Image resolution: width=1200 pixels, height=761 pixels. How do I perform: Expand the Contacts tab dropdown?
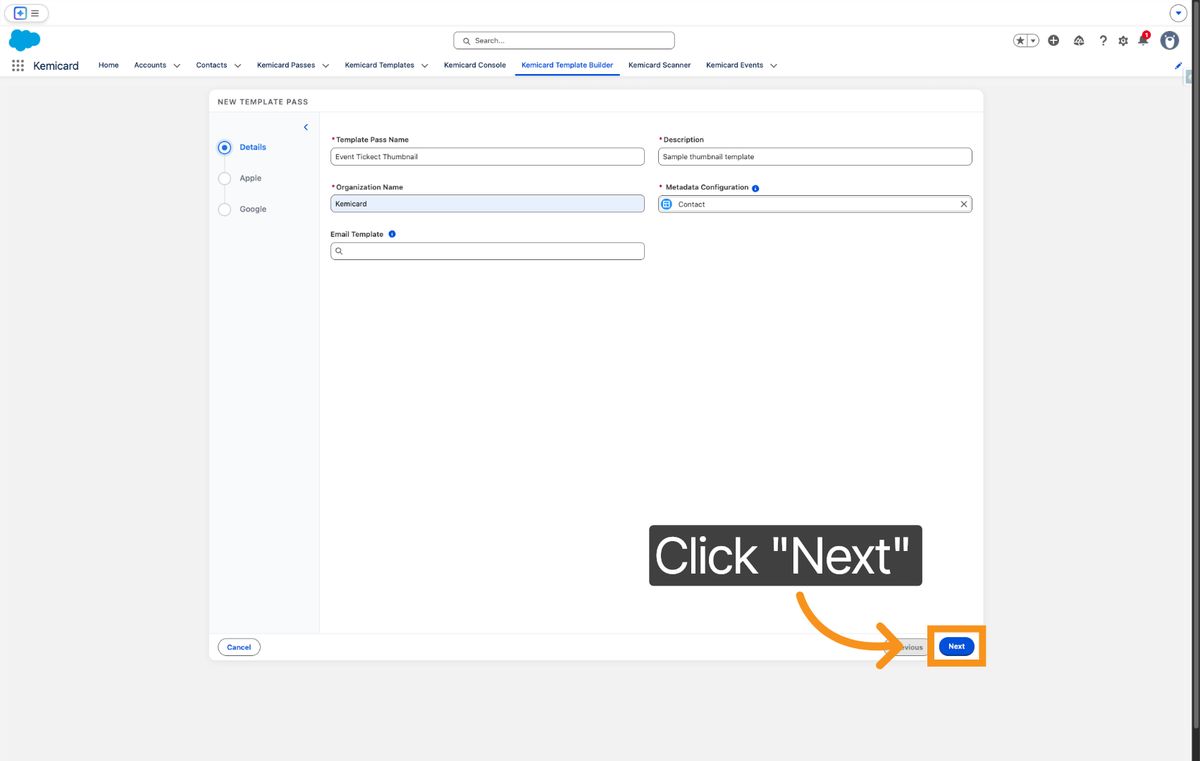coord(238,66)
